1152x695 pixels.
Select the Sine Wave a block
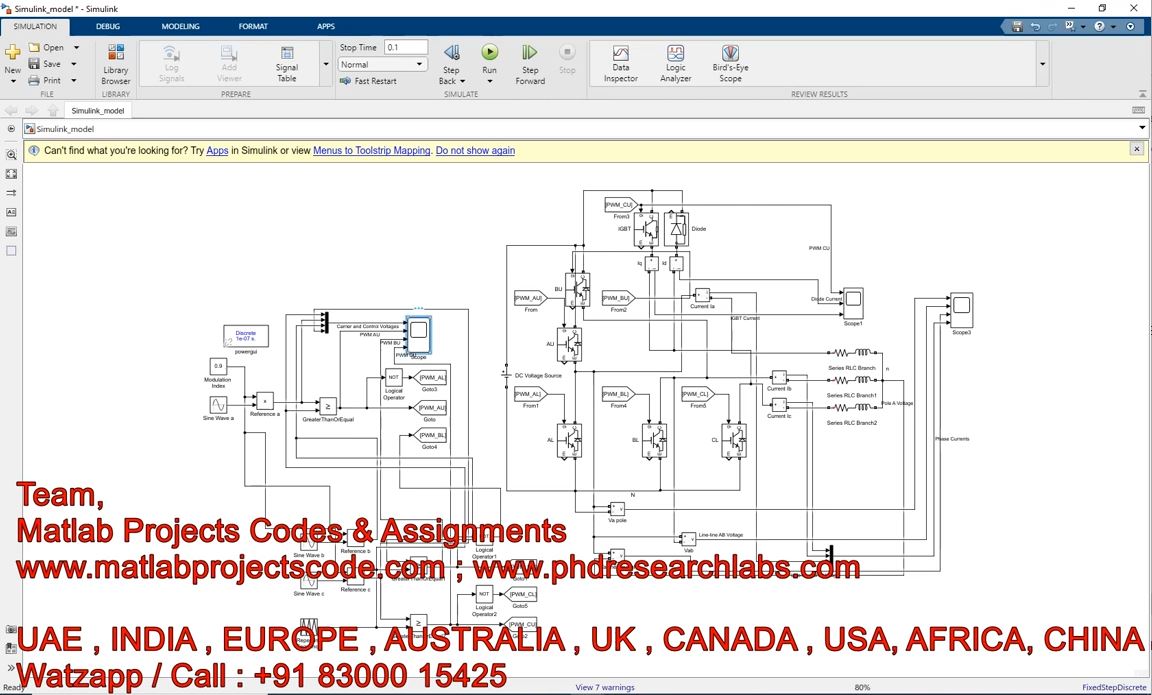pos(218,405)
